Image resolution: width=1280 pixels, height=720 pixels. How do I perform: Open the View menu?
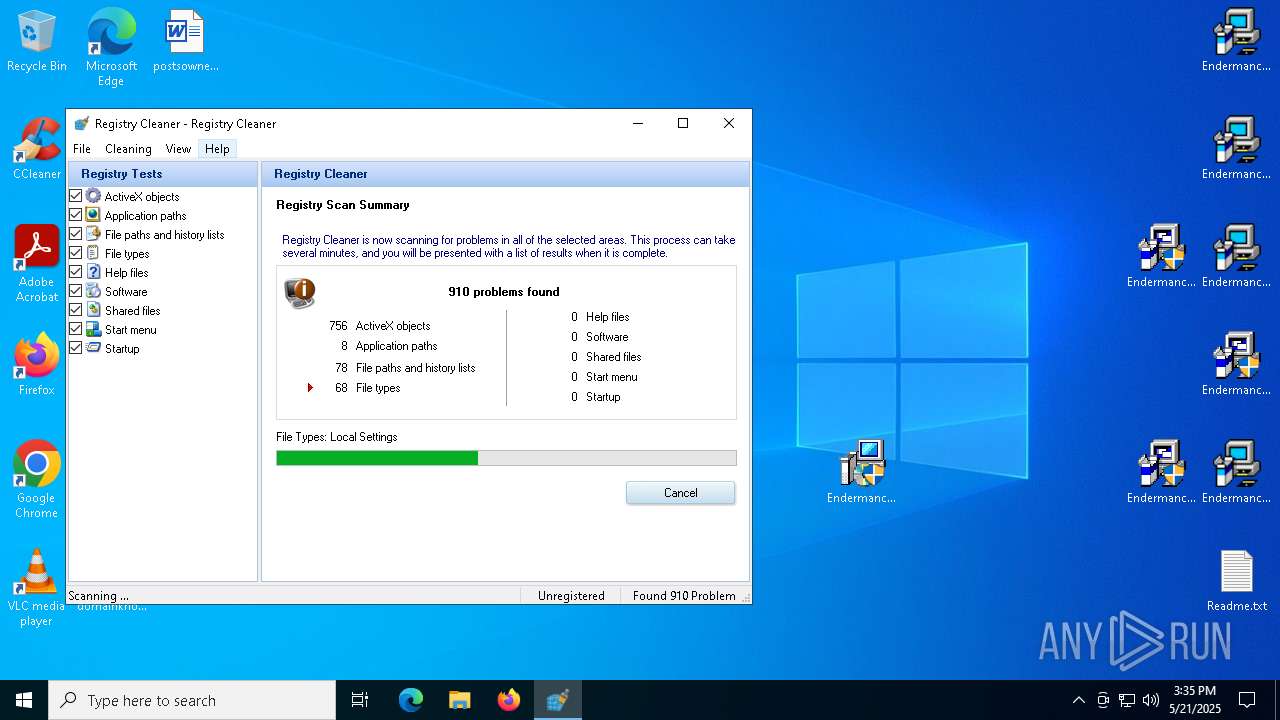coord(178,149)
